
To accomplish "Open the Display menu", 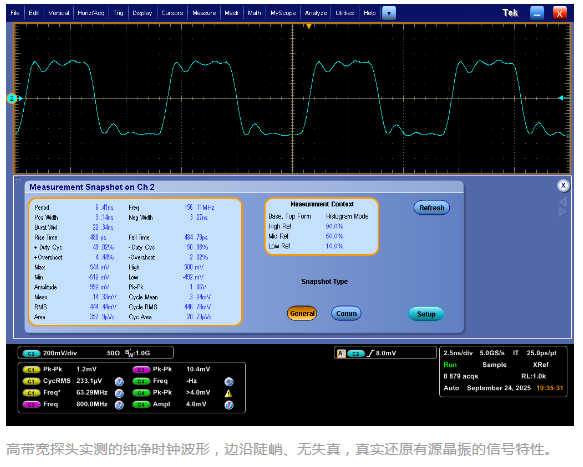I will [x=142, y=13].
